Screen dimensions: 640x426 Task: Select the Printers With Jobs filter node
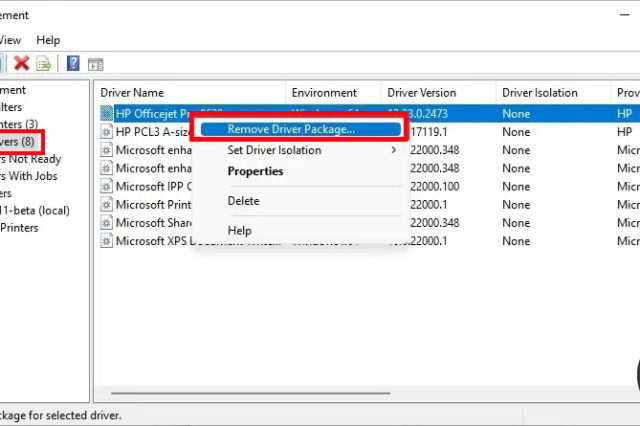[x=30, y=176]
